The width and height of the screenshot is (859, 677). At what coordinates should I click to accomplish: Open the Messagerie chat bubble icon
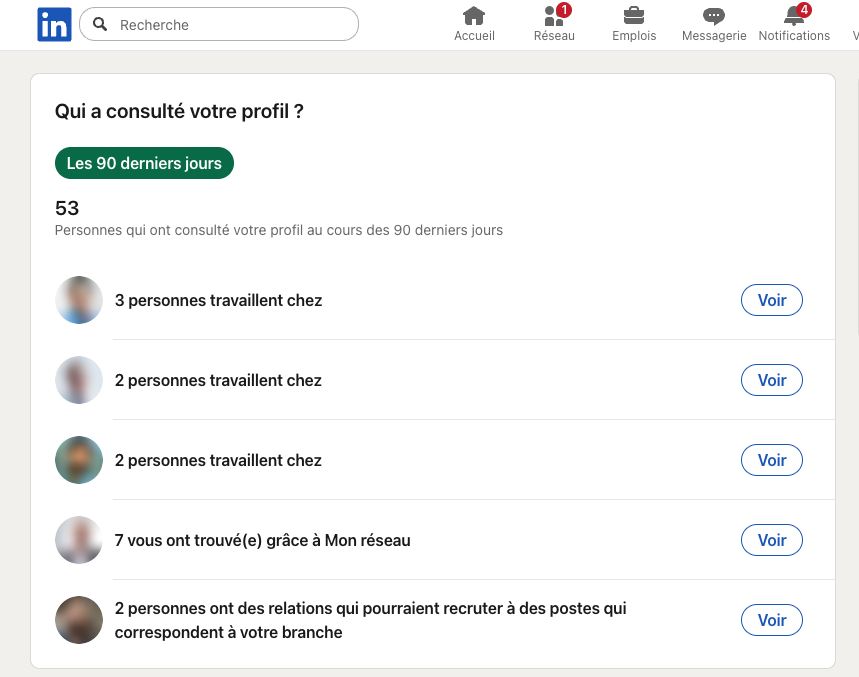(713, 16)
